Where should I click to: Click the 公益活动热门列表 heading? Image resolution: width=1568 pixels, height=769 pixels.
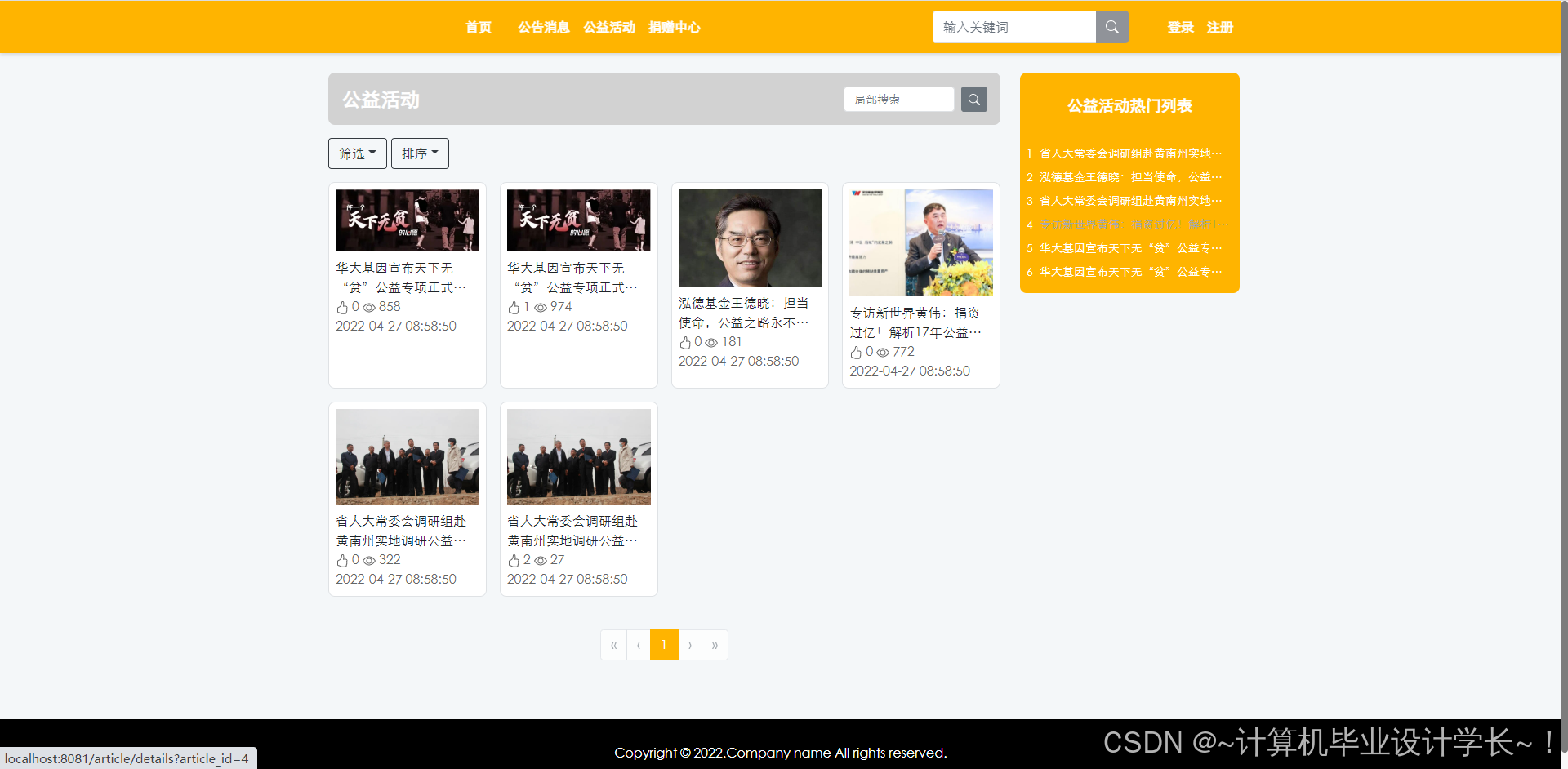pyautogui.click(x=1129, y=105)
